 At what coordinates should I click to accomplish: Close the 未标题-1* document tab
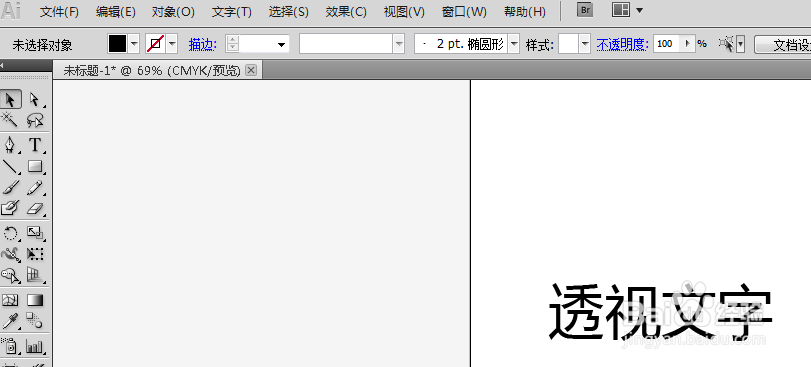click(x=251, y=70)
